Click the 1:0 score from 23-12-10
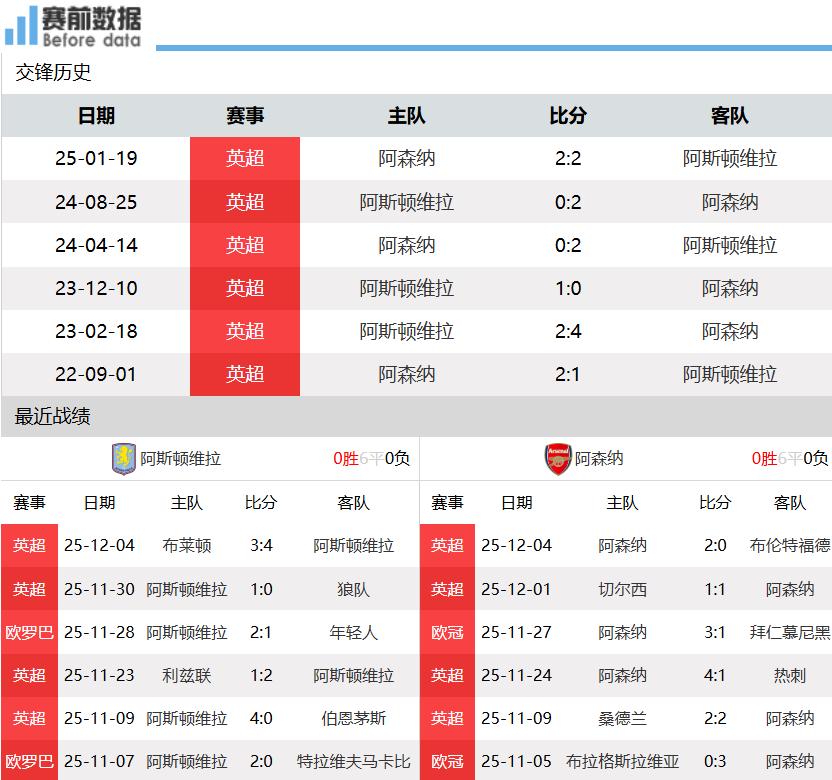The width and height of the screenshot is (832, 780). click(568, 288)
